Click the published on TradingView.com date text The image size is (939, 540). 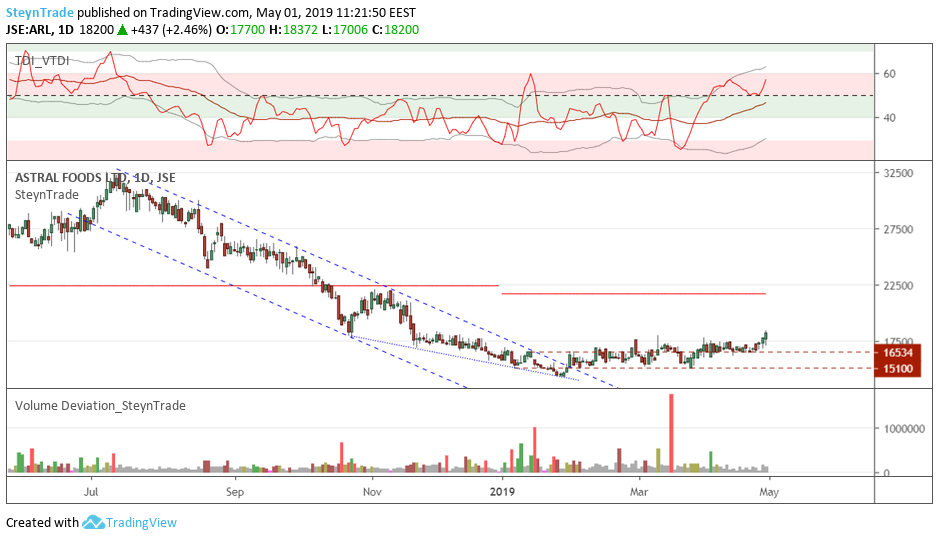247,13
